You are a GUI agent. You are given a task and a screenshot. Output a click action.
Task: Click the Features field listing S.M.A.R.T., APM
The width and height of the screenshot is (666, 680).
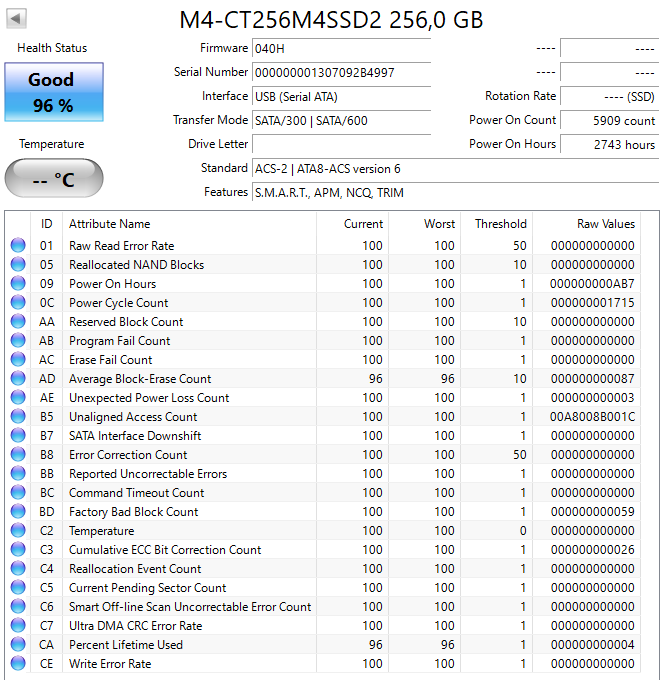coord(455,192)
